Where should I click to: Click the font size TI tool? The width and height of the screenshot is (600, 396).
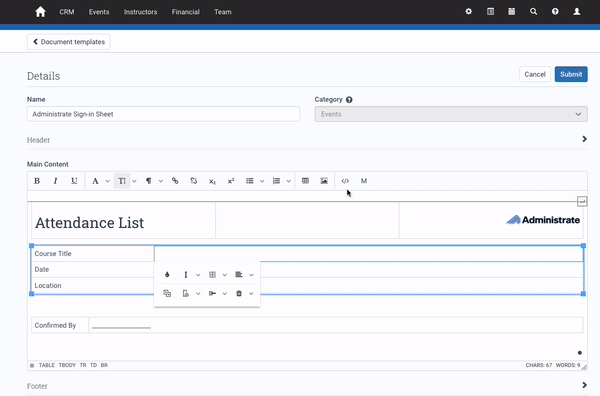click(x=122, y=181)
